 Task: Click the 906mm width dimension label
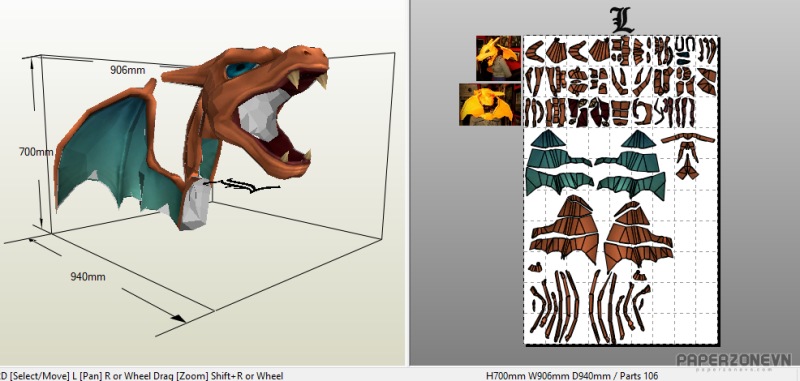click(x=128, y=70)
